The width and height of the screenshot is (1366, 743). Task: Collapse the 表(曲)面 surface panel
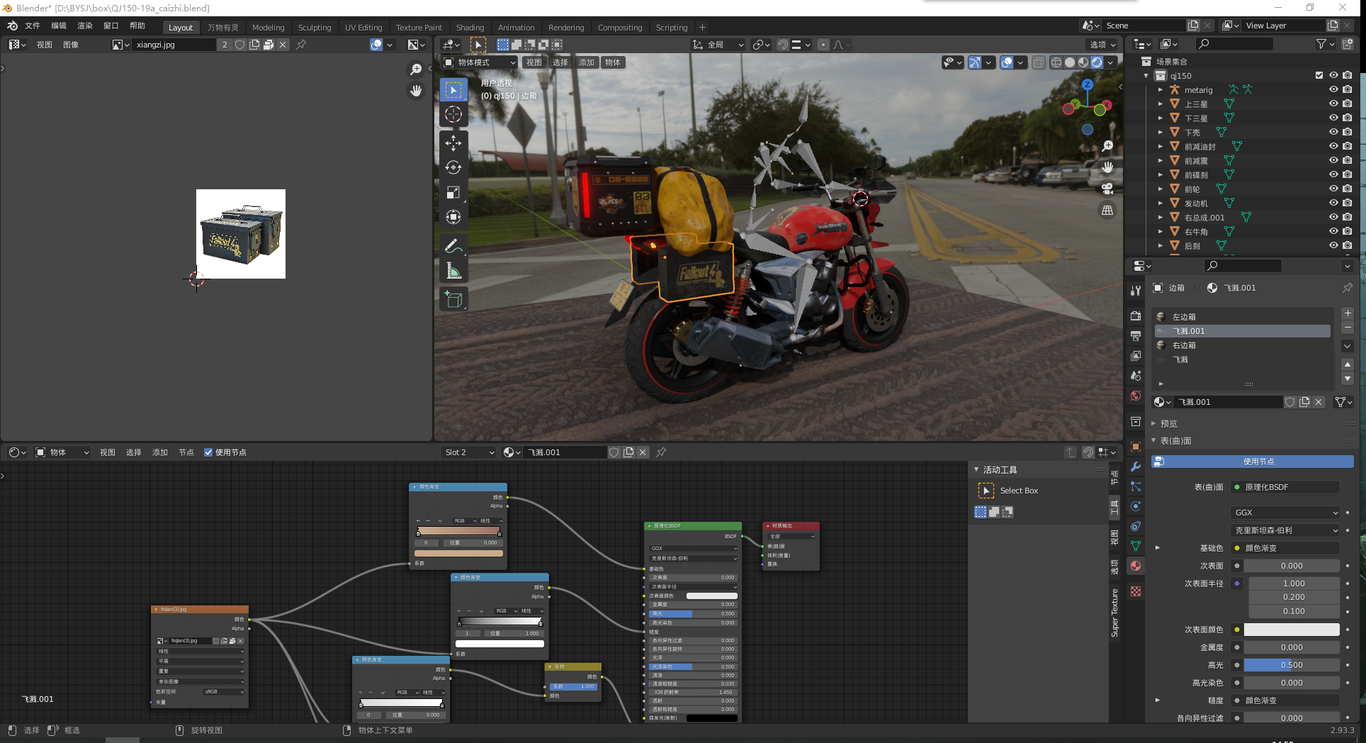coord(1153,441)
